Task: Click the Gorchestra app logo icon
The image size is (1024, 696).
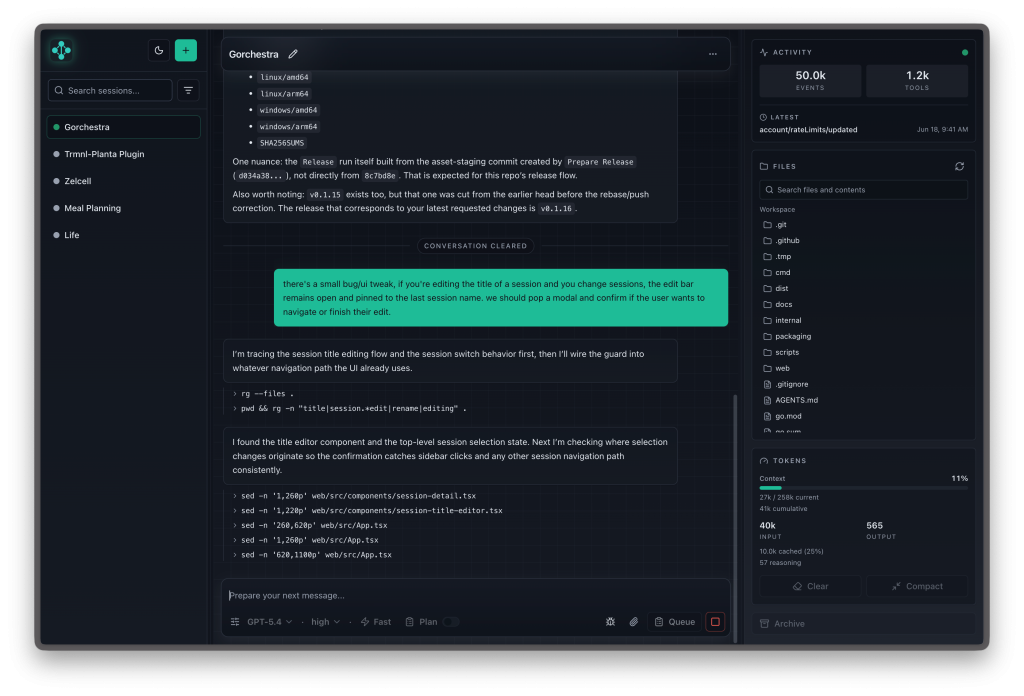Action: pos(61,50)
